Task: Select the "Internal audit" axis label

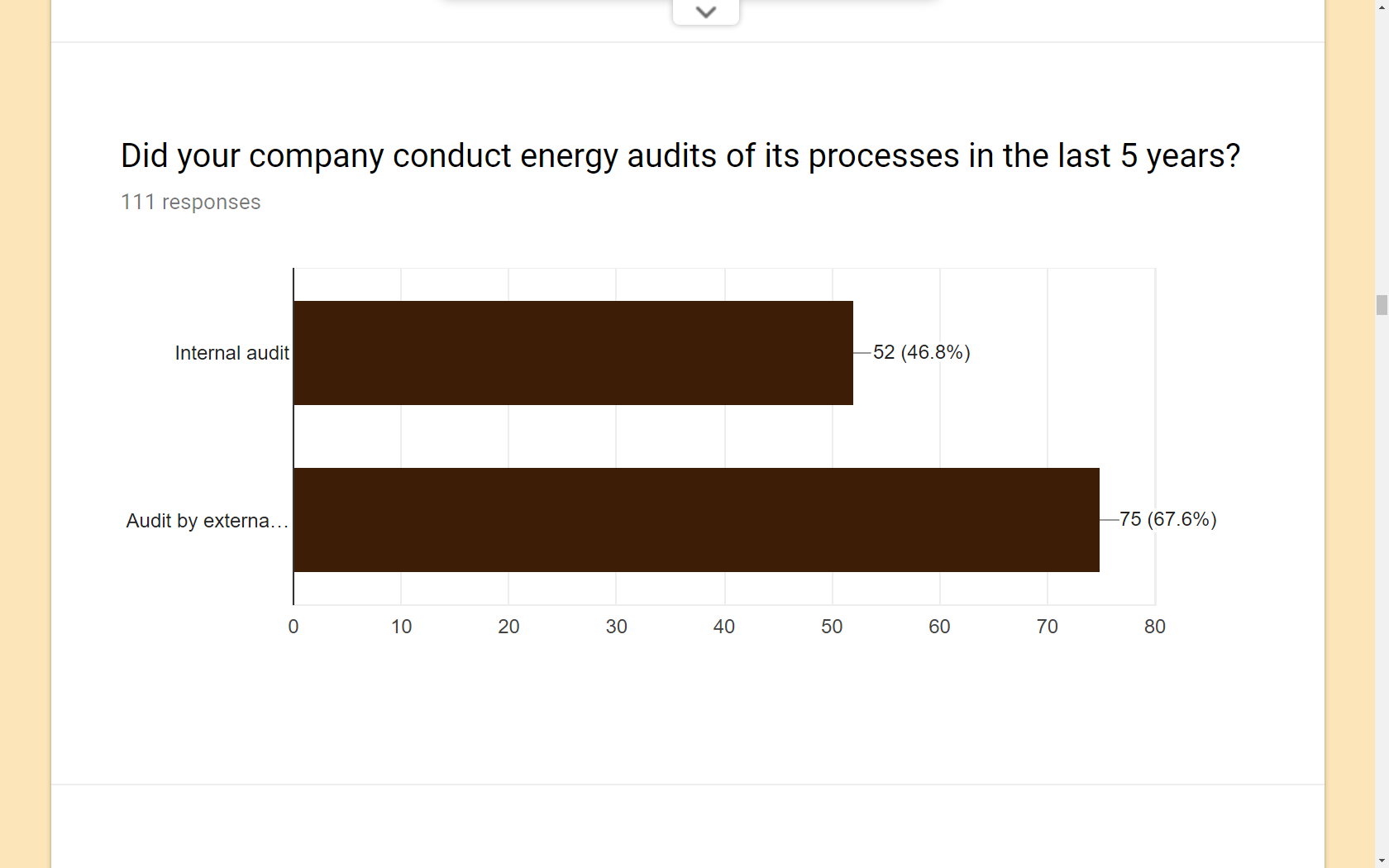Action: (231, 353)
